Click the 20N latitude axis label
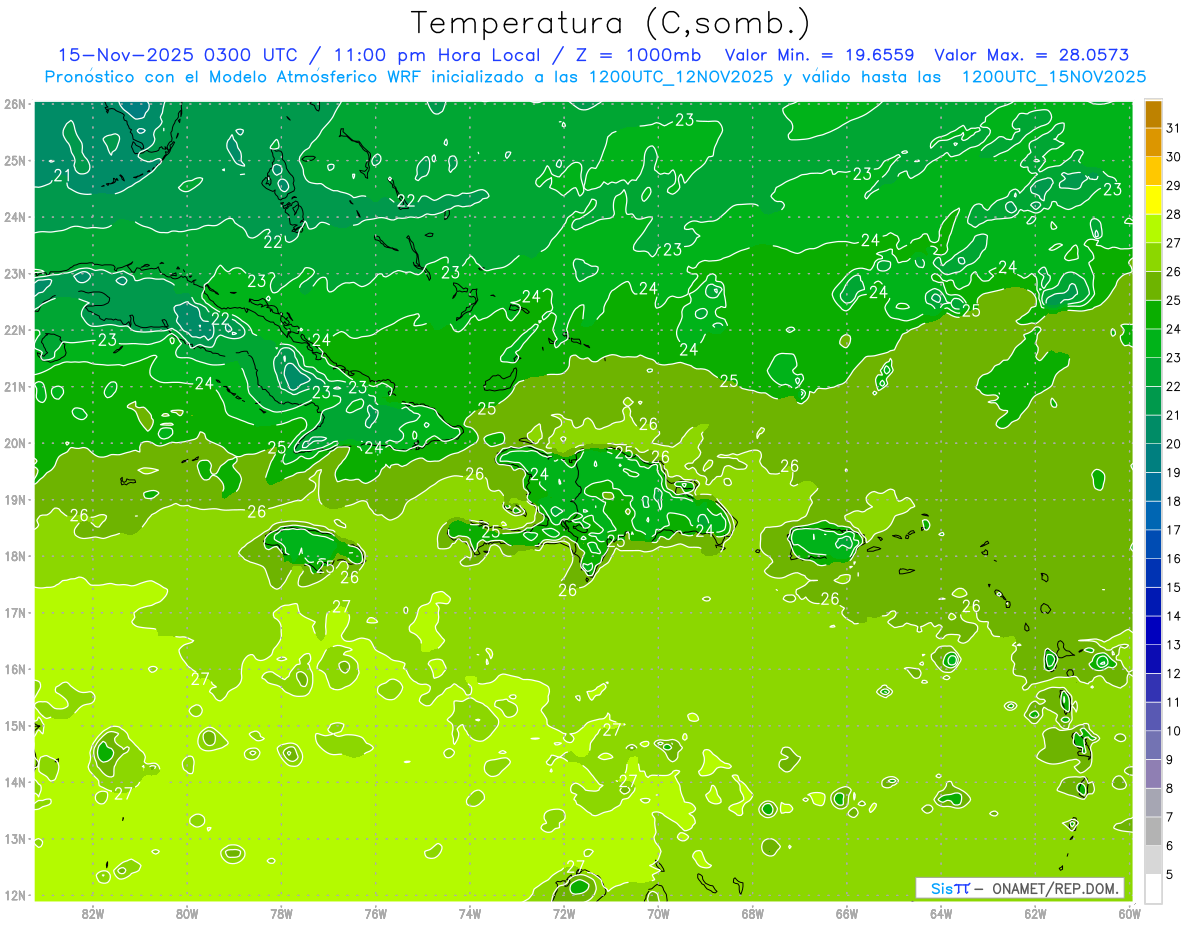1200x927 pixels. [15, 443]
